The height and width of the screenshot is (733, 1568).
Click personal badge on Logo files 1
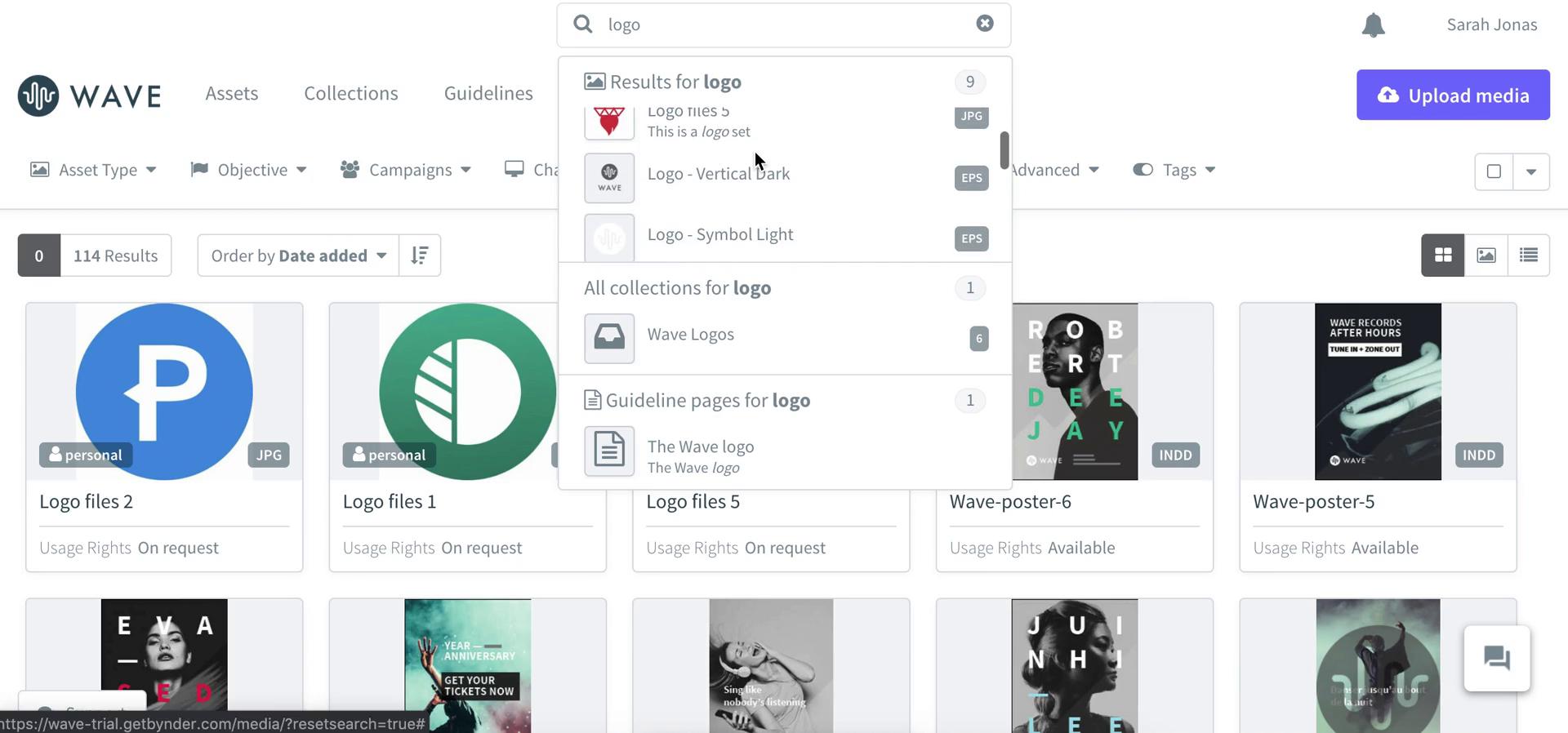[x=389, y=455]
